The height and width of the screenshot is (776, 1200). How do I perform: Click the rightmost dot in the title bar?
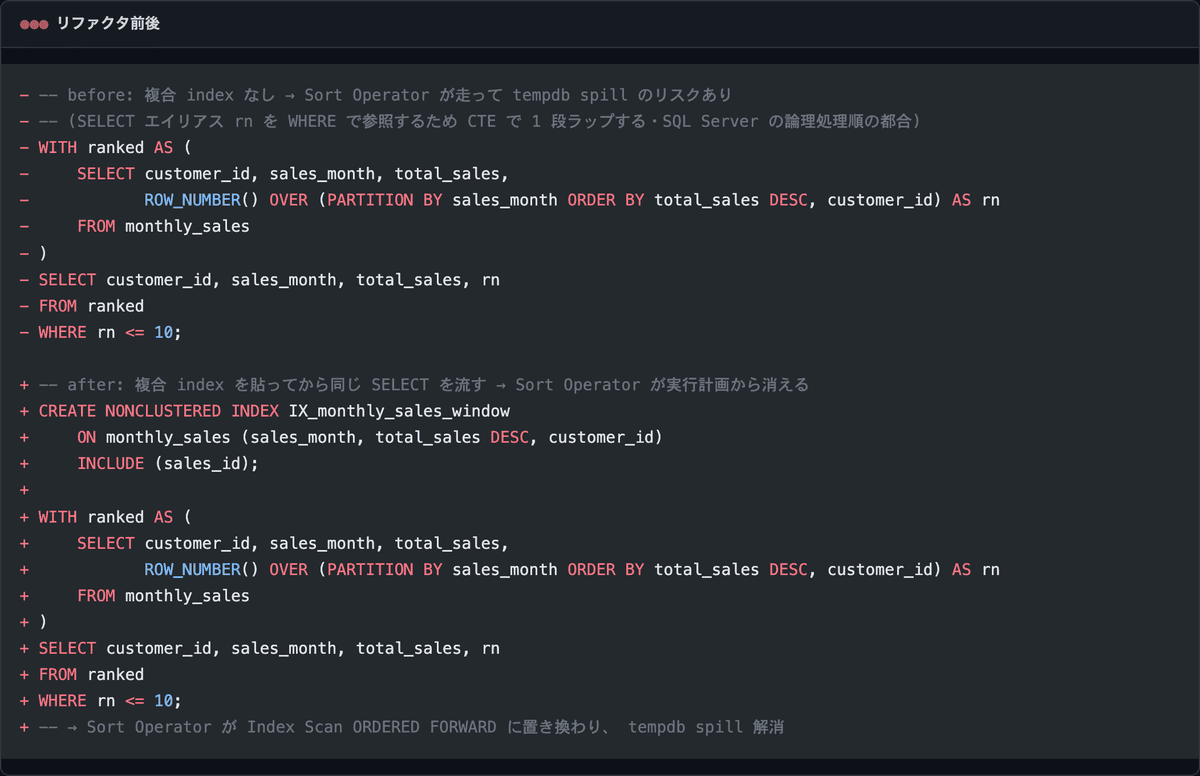tap(43, 24)
